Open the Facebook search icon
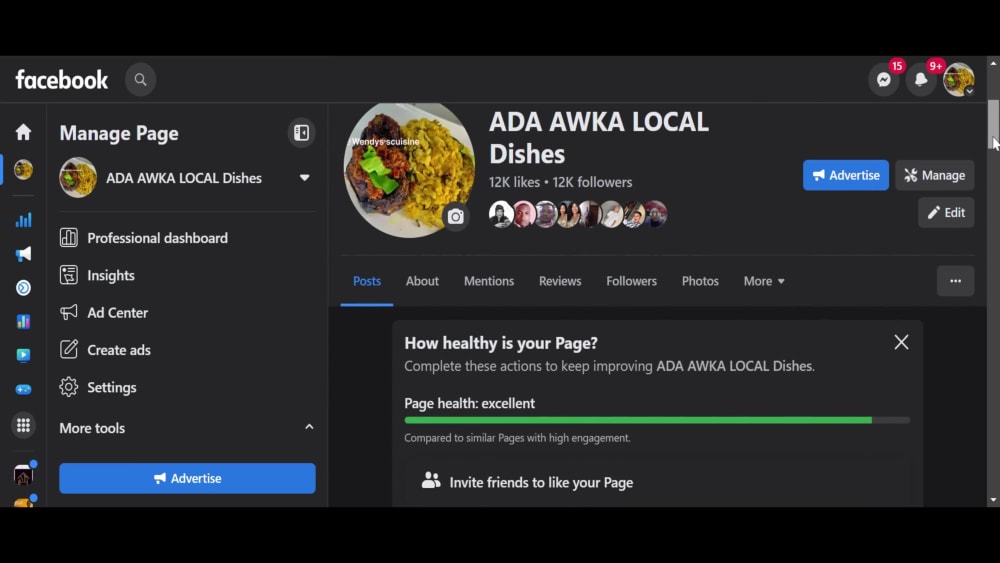1000x563 pixels. click(140, 80)
